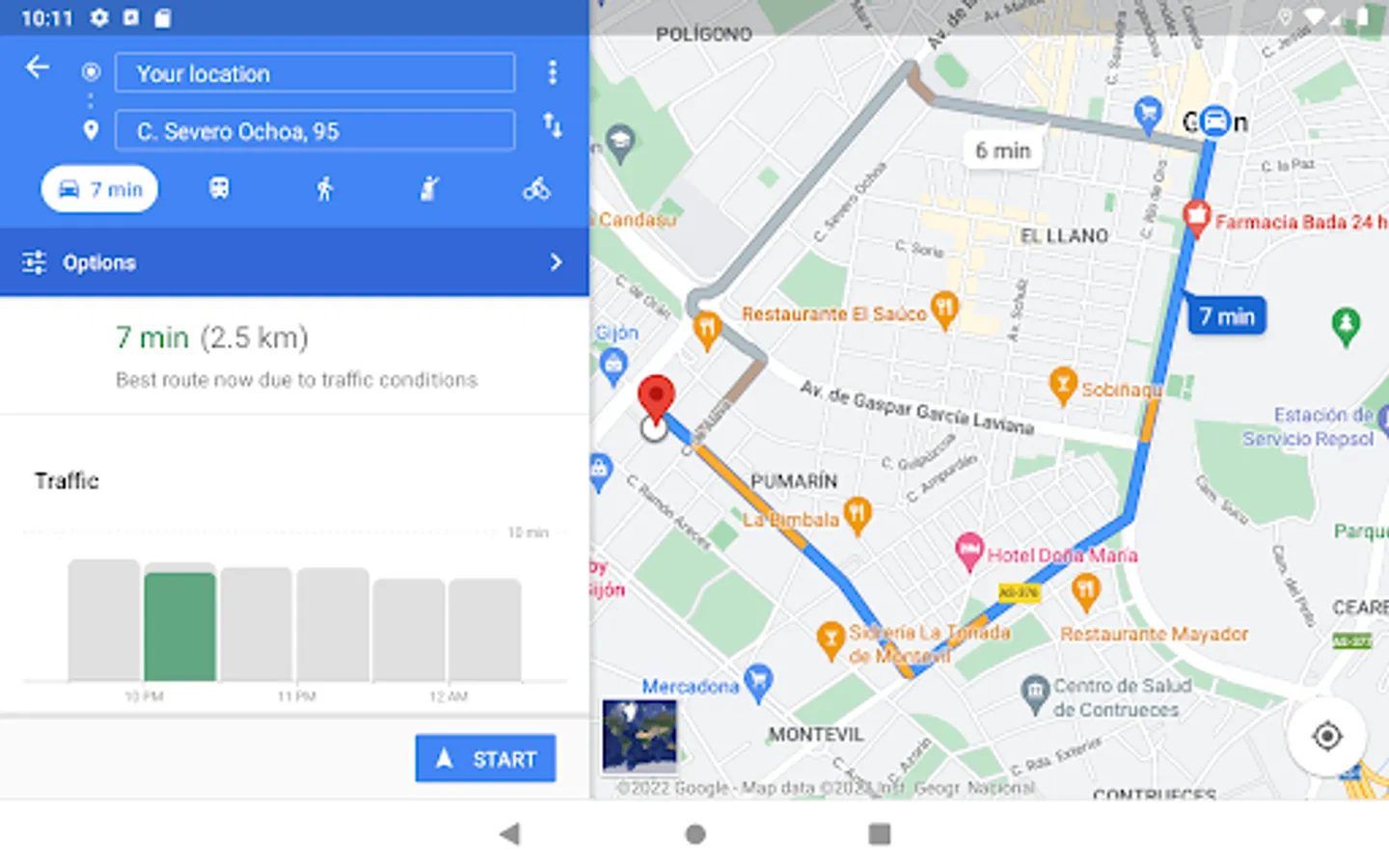The width and height of the screenshot is (1389, 868).
Task: Edit the C. Severo Ochoa, 95 destination
Action: [x=314, y=130]
